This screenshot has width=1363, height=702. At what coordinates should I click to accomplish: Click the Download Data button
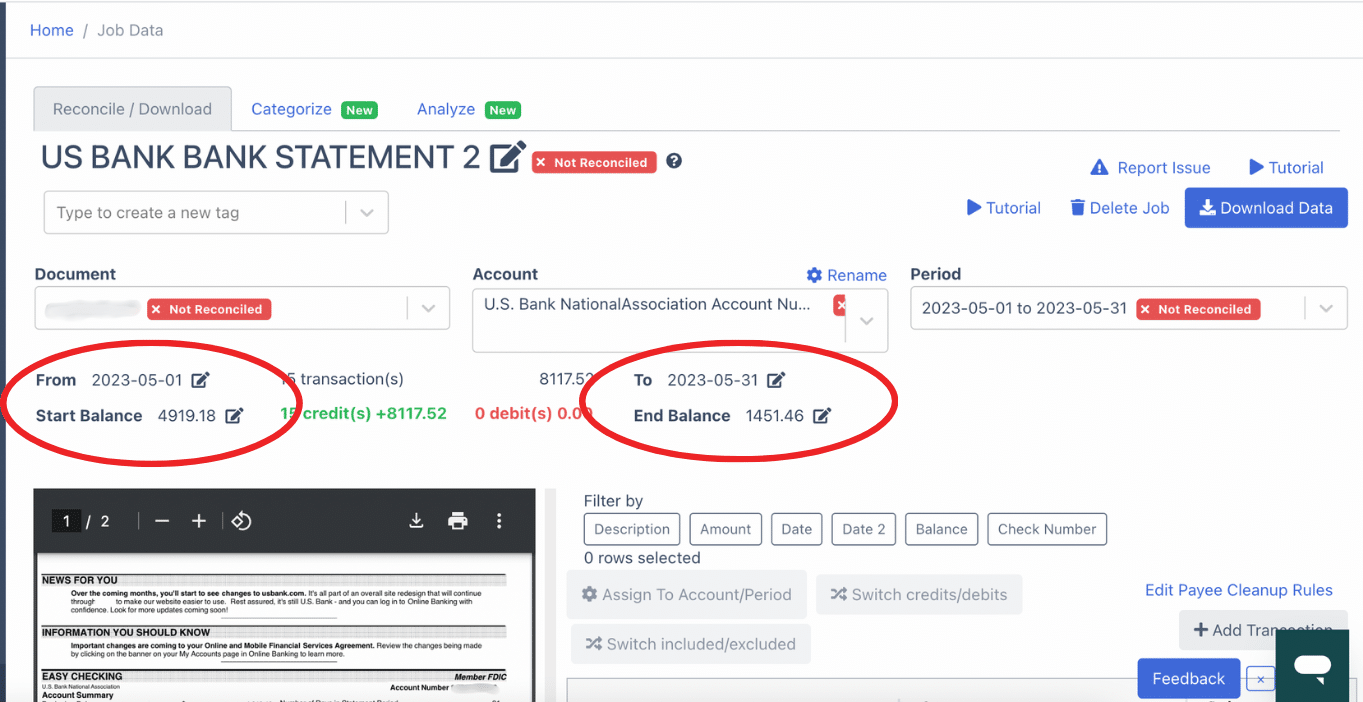tap(1266, 208)
